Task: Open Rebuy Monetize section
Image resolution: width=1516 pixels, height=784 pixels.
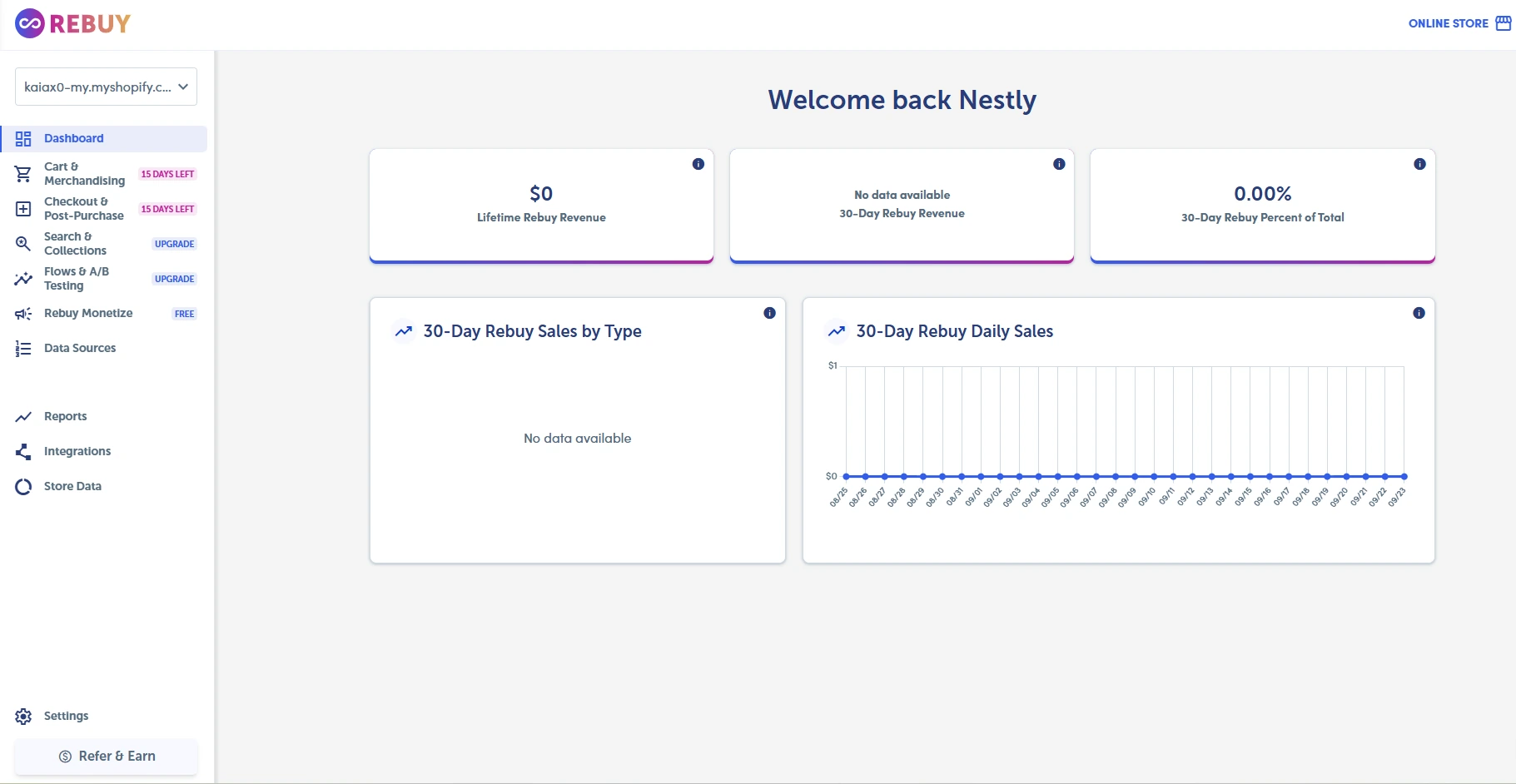Action: [104, 314]
